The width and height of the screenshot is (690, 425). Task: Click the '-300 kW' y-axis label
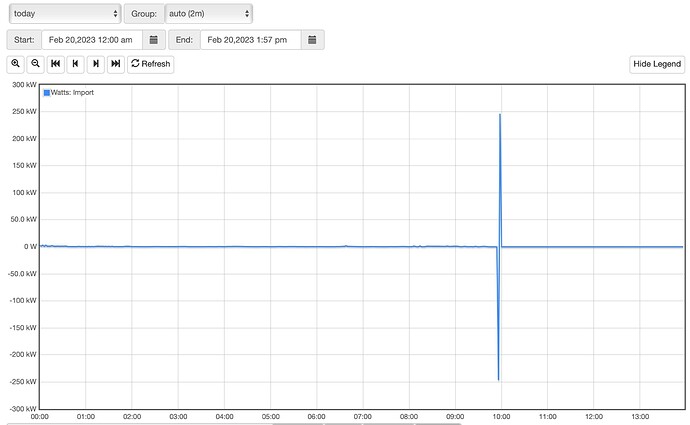pos(23,409)
